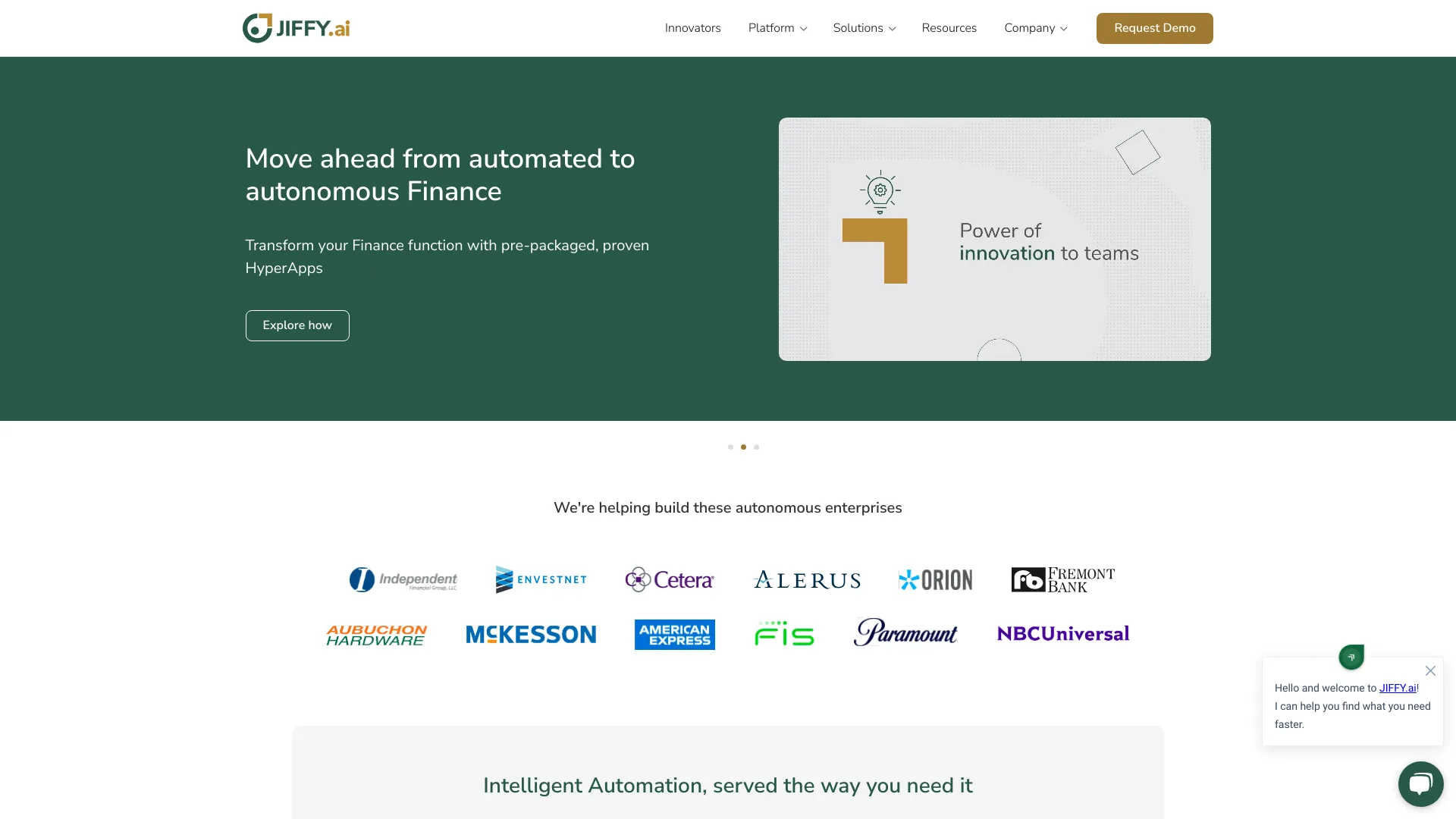Click the Innovators menu item
The width and height of the screenshot is (1456, 819).
[x=693, y=28]
